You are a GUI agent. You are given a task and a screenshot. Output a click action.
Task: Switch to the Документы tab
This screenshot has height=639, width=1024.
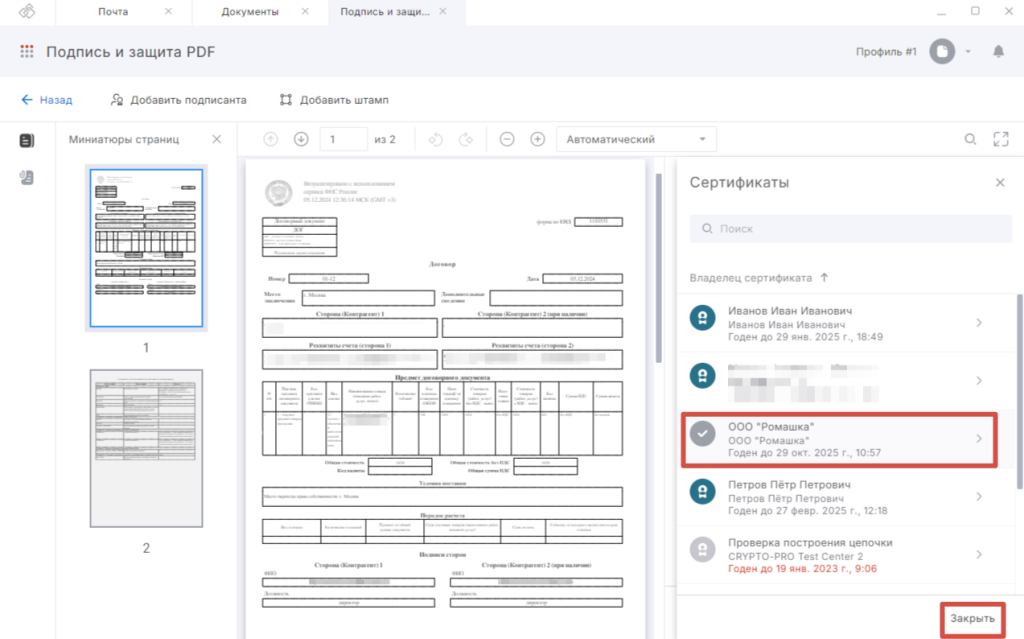pyautogui.click(x=250, y=12)
